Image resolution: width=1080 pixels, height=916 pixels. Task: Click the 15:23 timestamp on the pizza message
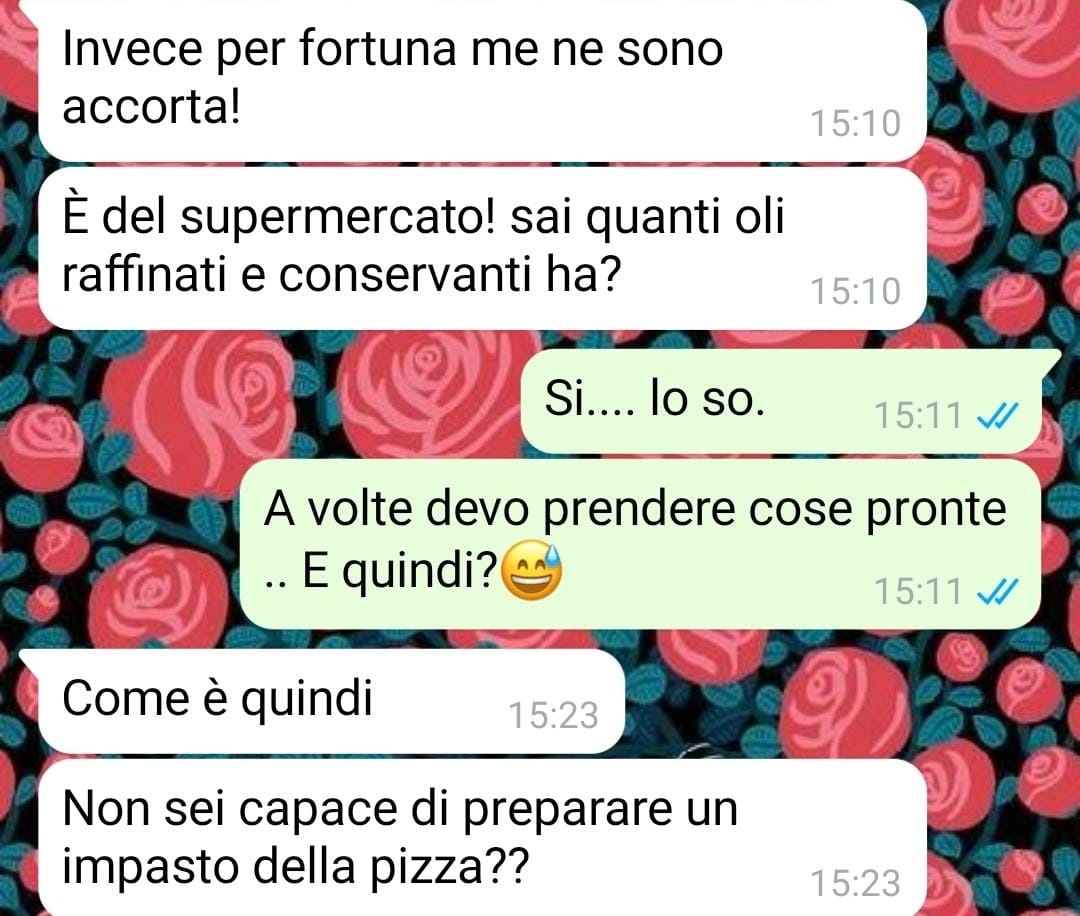[855, 884]
